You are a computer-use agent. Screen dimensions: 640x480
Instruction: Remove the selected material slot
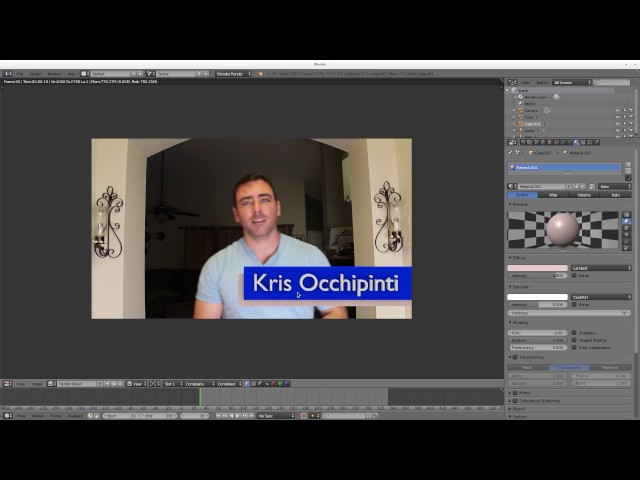[628, 171]
